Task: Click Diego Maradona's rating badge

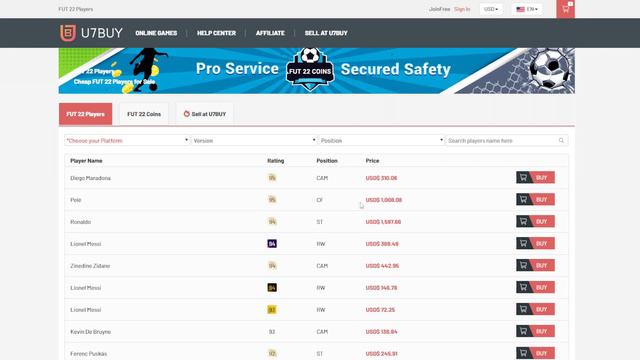Action: coord(272,178)
